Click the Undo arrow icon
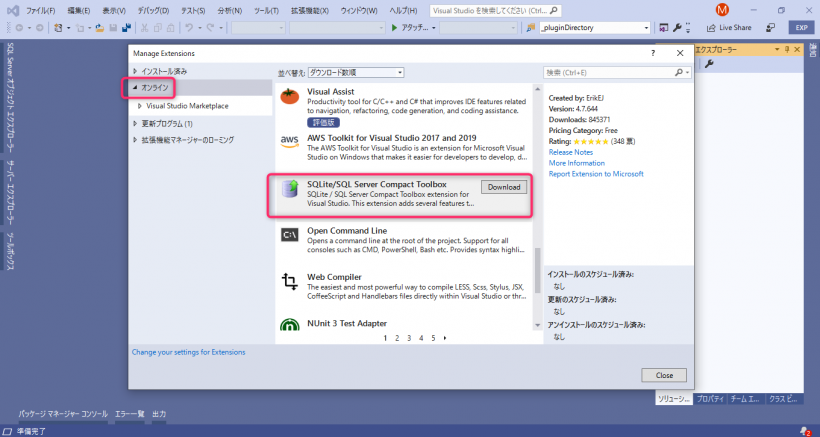Image resolution: width=820 pixels, height=437 pixels. pyautogui.click(x=189, y=28)
